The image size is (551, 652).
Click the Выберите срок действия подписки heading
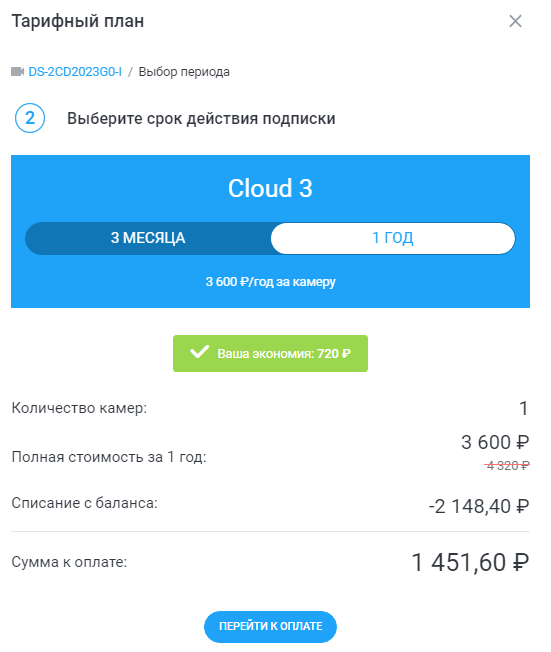tap(201, 119)
